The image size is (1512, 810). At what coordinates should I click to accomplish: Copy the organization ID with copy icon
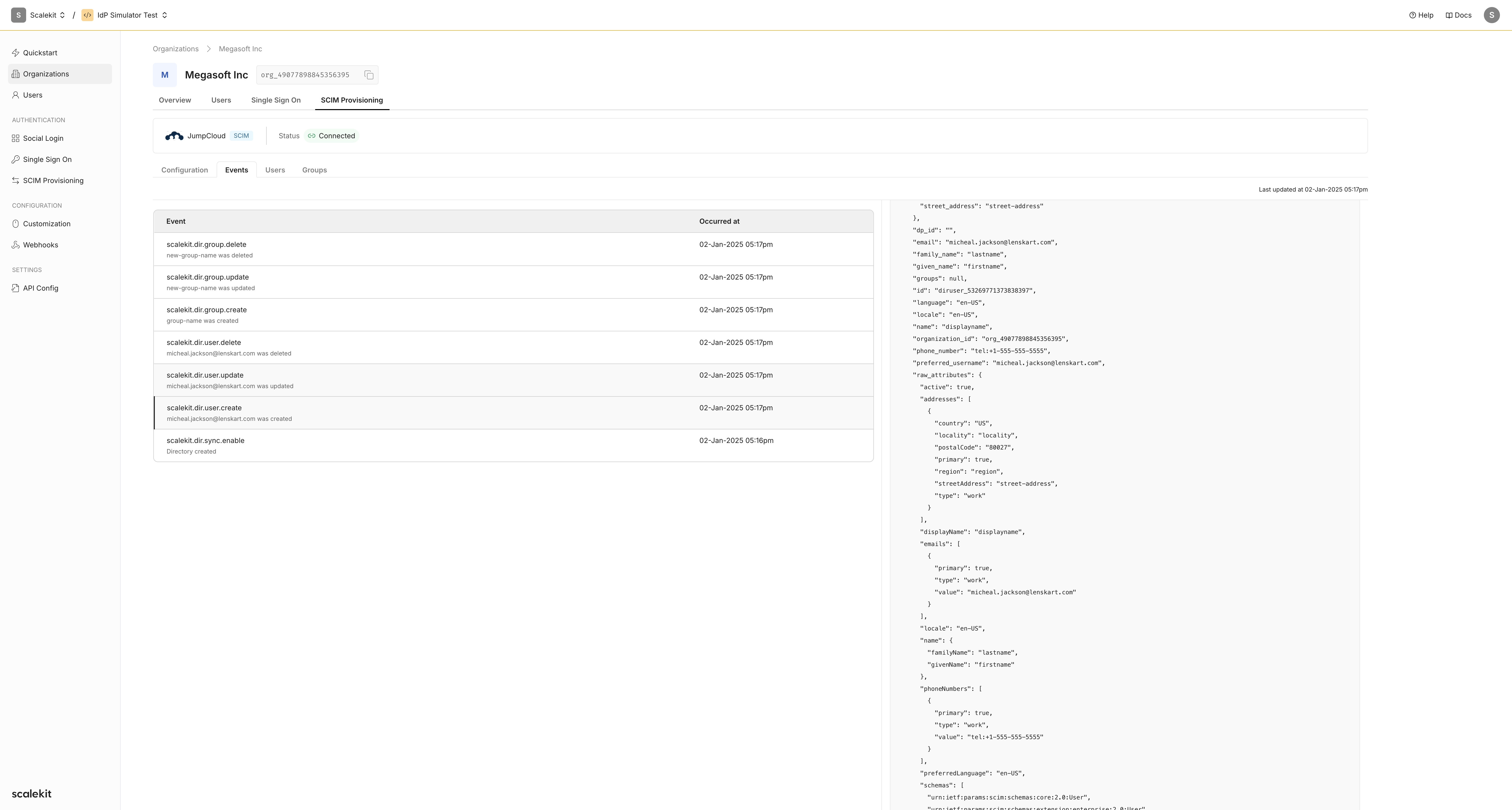pyautogui.click(x=369, y=75)
